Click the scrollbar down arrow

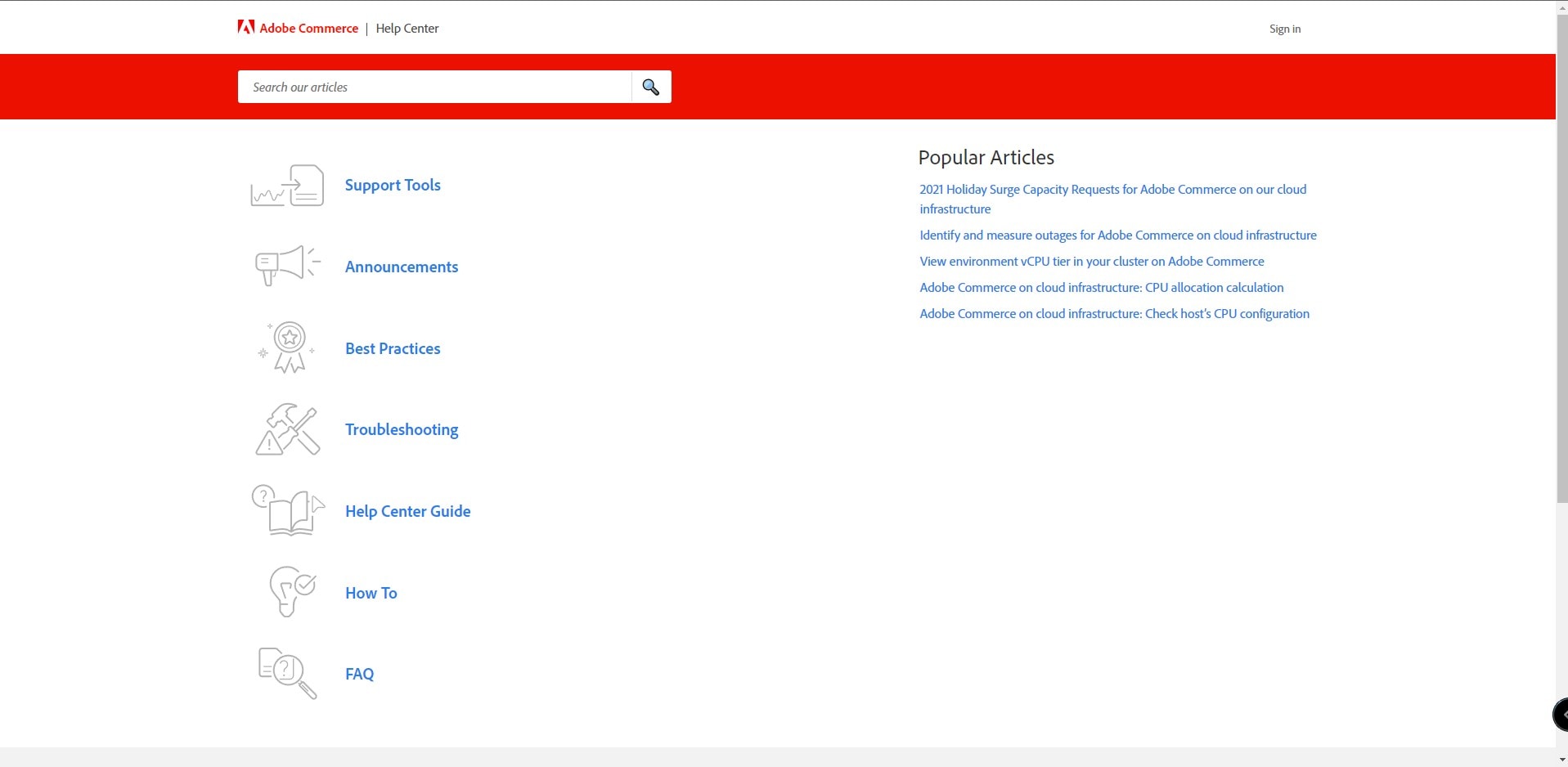click(1561, 760)
